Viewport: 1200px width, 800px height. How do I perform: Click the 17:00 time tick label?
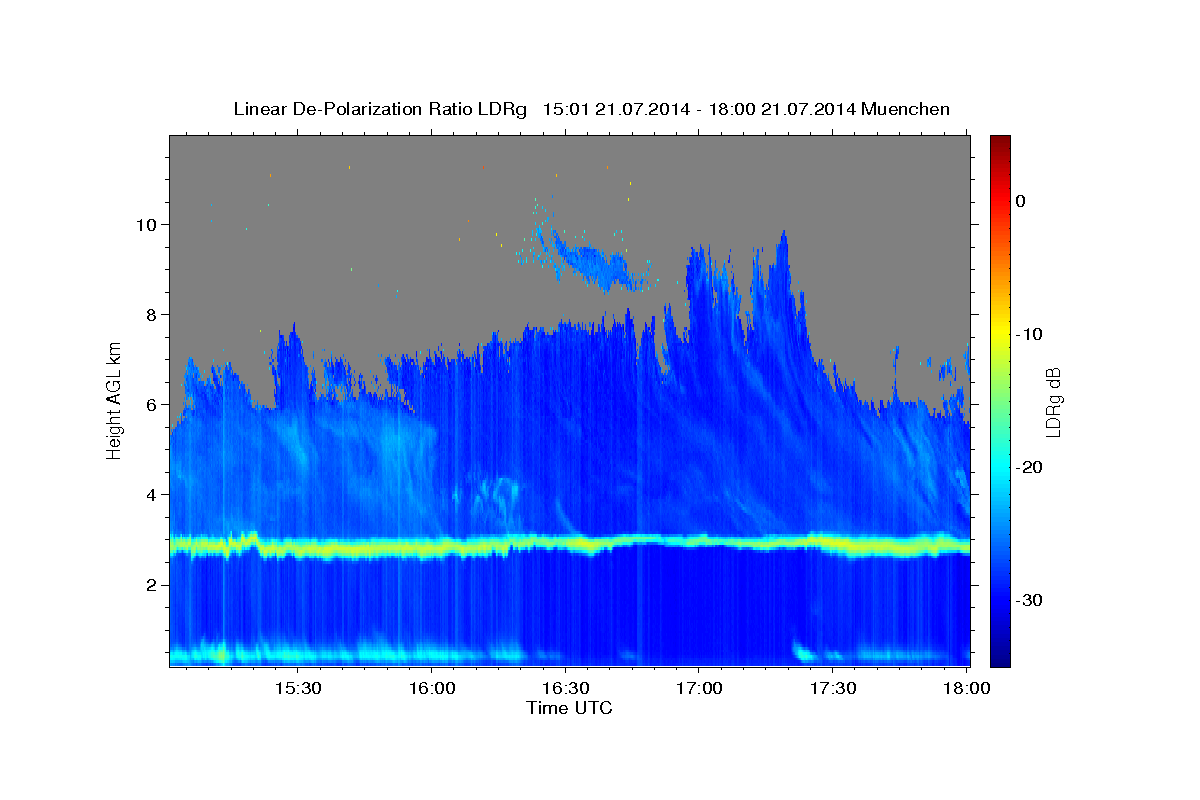pos(699,689)
